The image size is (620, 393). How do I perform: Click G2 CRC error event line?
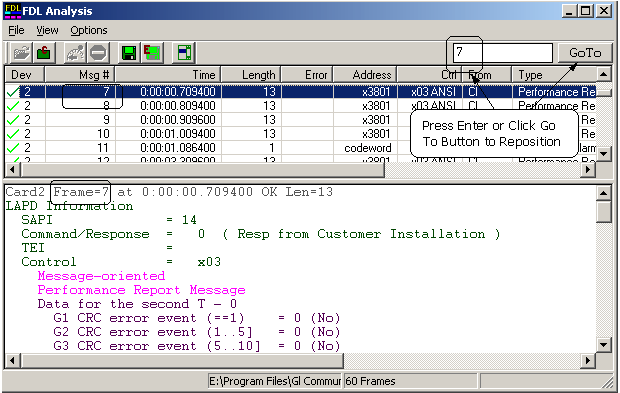[197, 332]
